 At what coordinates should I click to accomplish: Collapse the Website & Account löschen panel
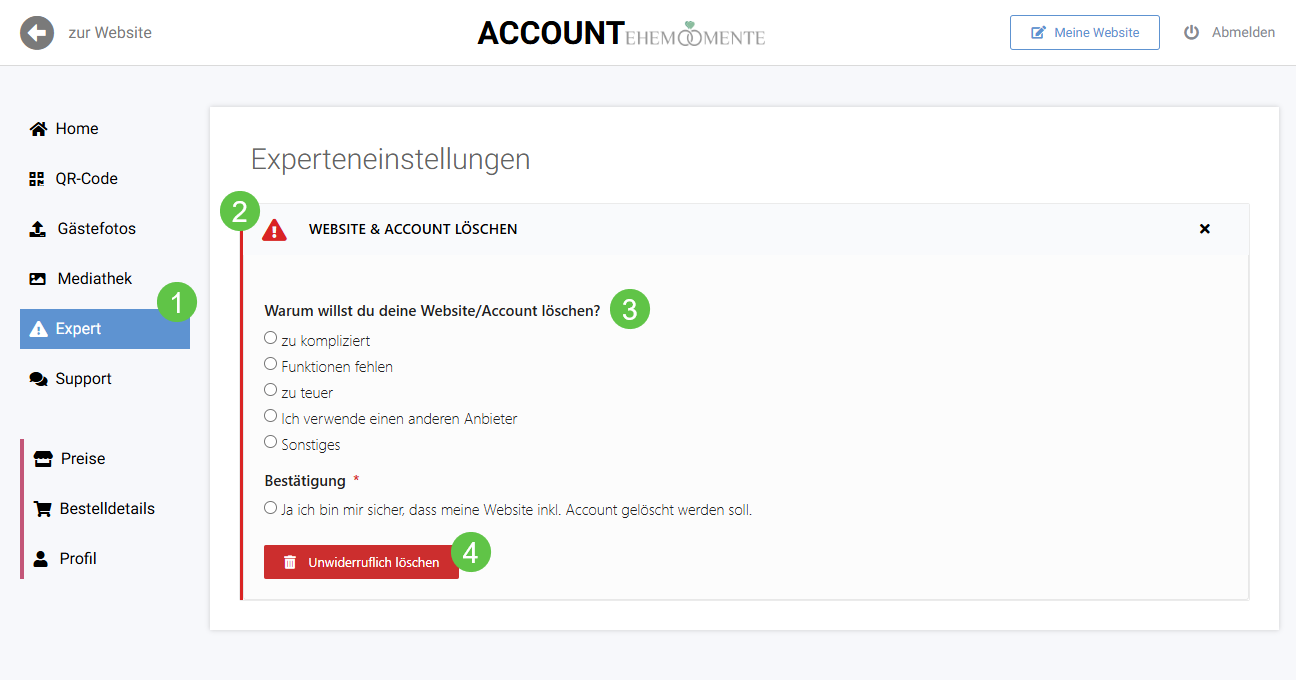click(1205, 229)
